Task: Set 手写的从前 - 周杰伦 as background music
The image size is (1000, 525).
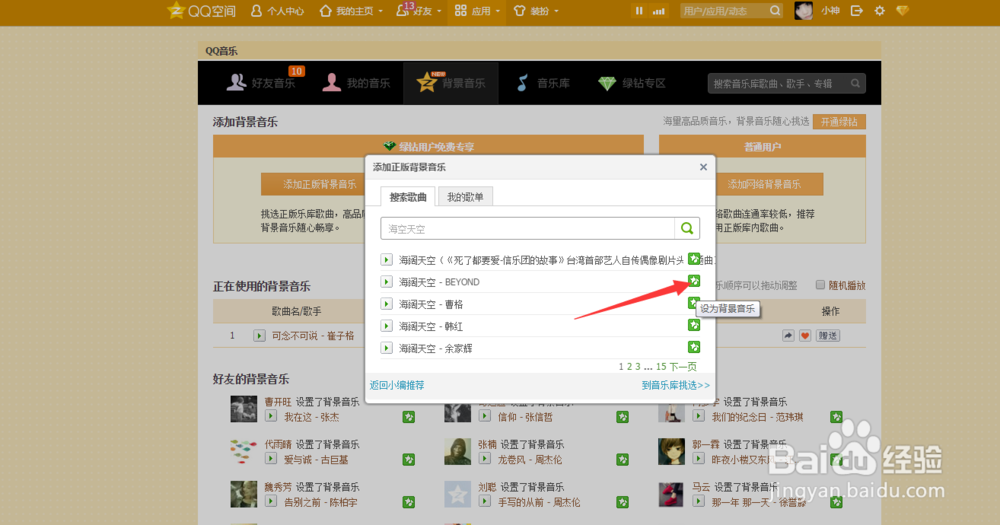Action: point(622,502)
